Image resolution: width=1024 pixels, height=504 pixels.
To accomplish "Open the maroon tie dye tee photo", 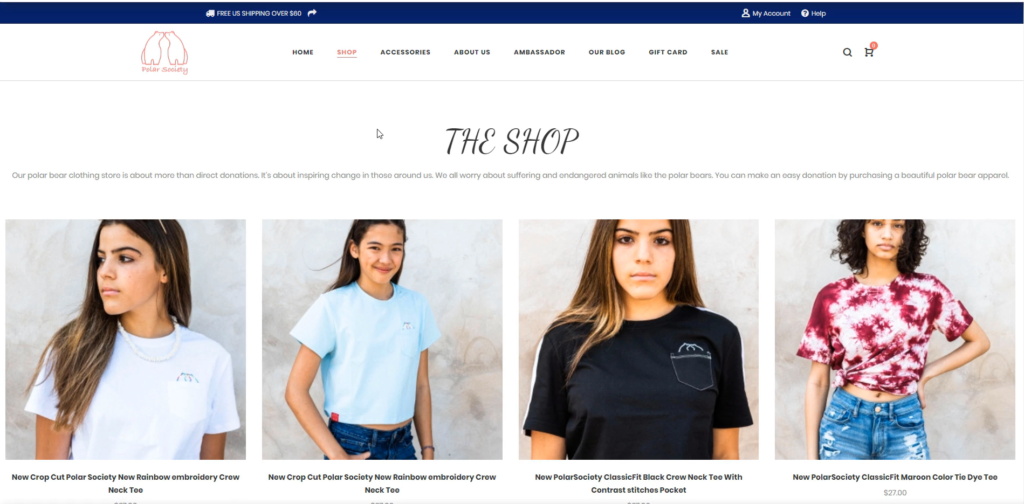I will [895, 339].
